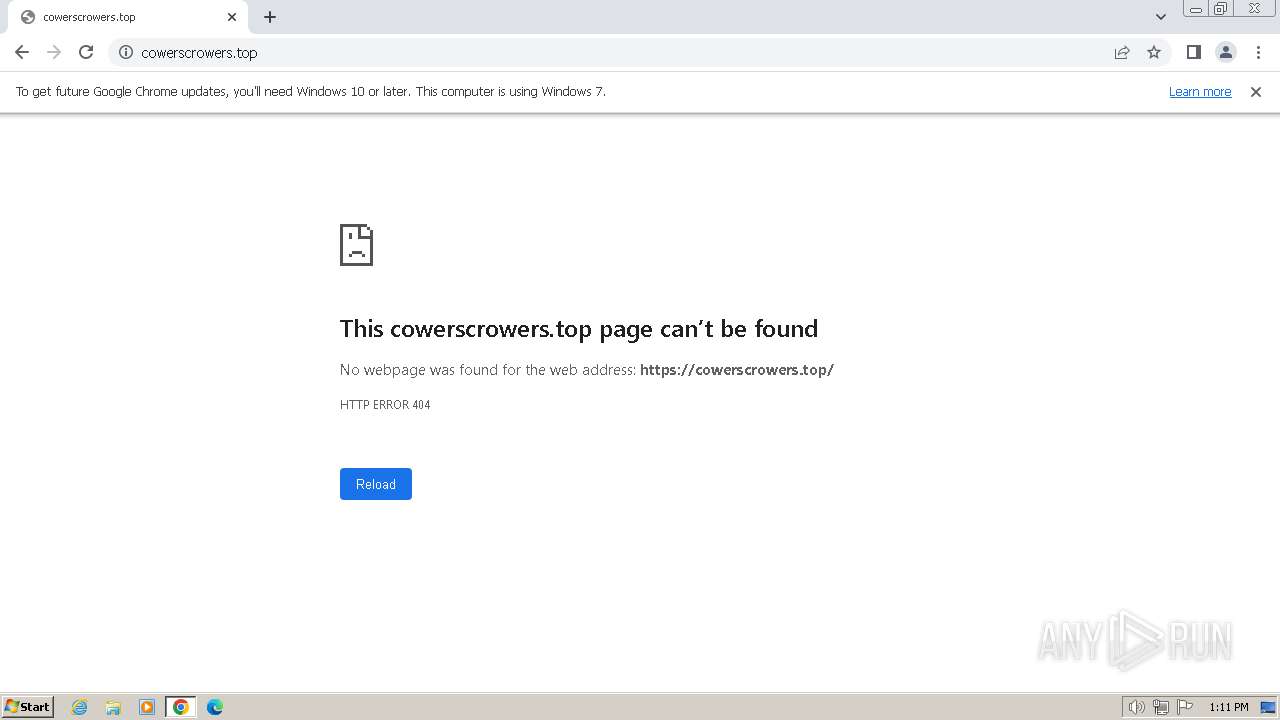Close the cowerscrowers.top tab
This screenshot has height=720, width=1280.
click(232, 17)
